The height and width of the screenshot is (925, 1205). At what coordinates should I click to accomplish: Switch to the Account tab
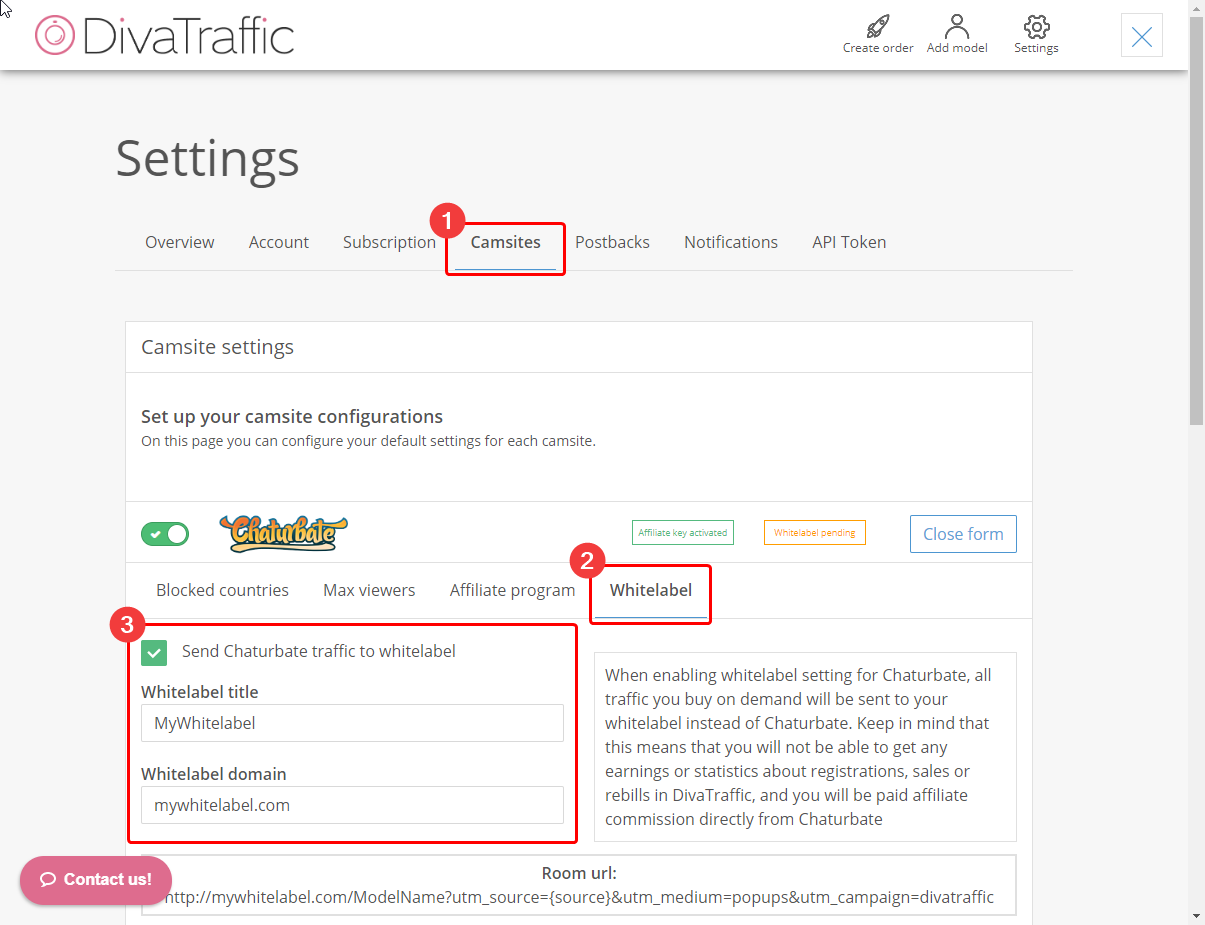pyautogui.click(x=279, y=242)
